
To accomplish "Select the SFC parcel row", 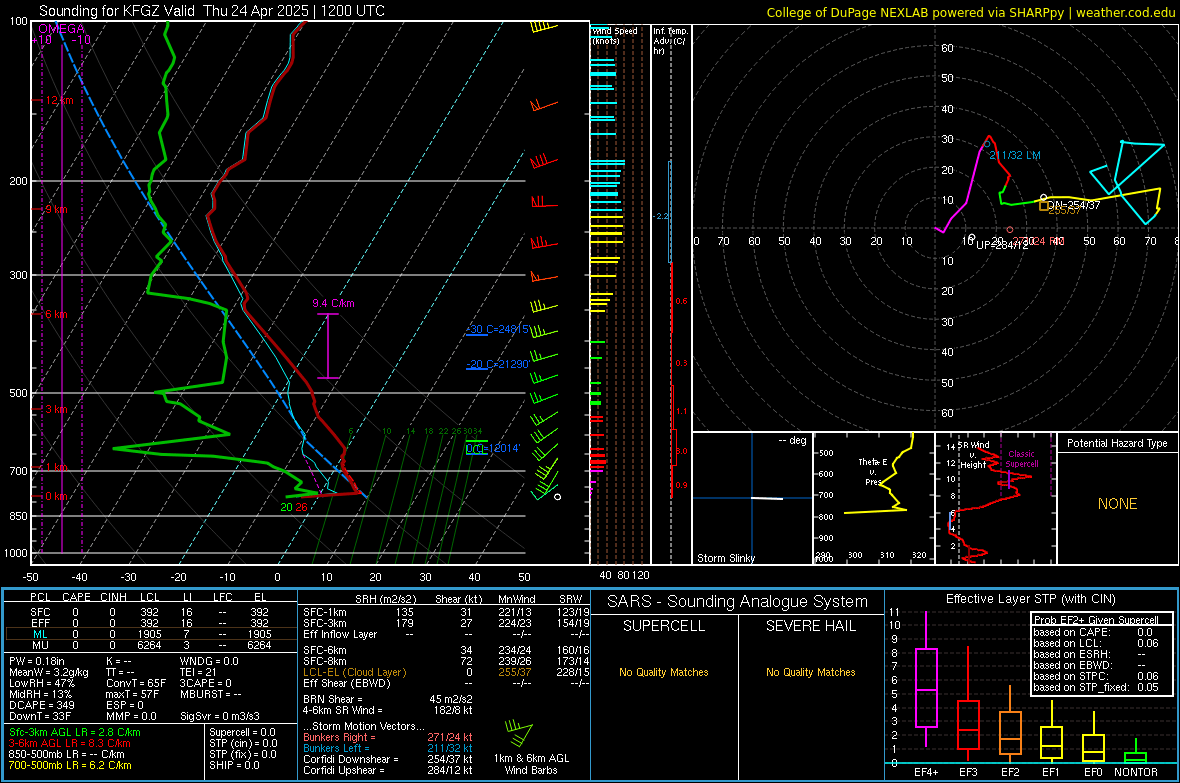I will (150, 612).
